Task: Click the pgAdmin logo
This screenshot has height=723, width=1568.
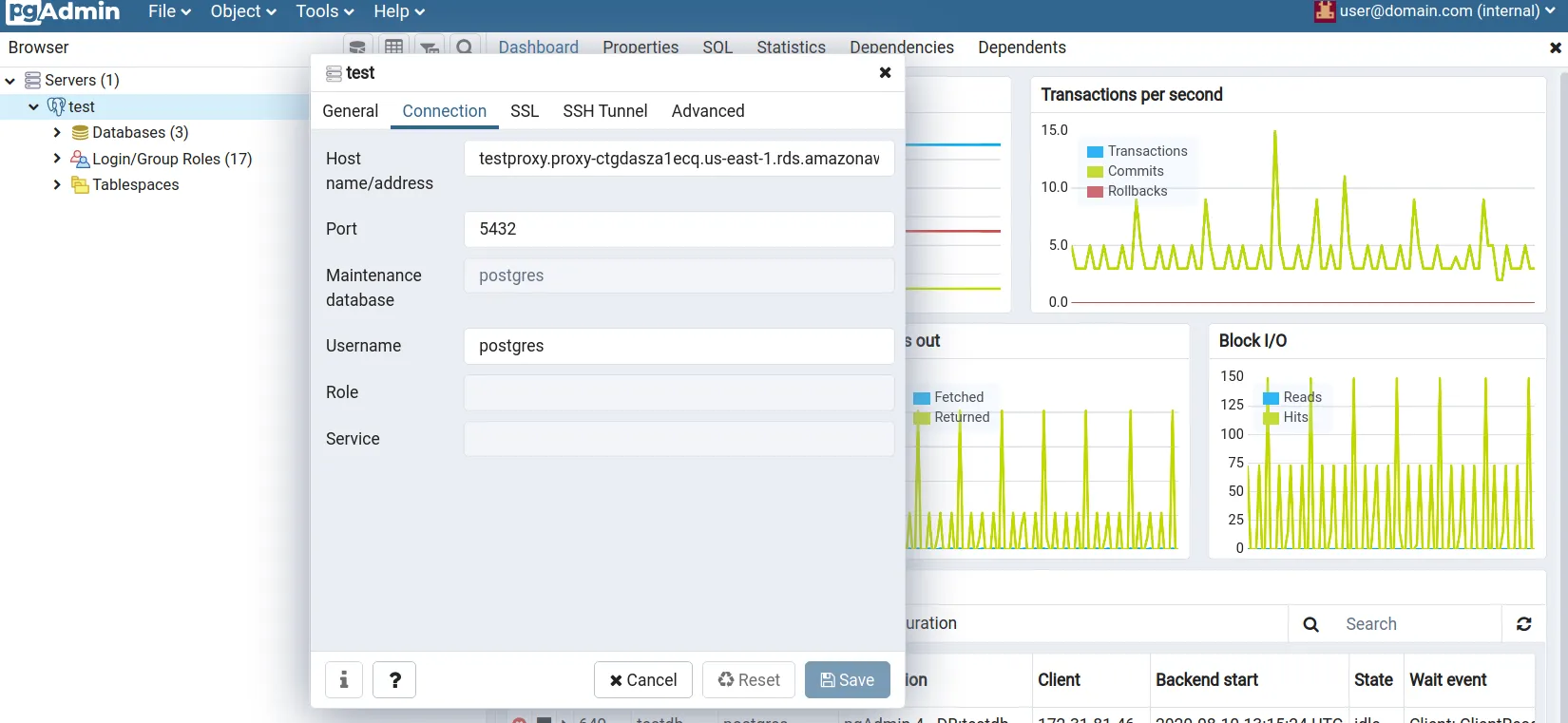Action: [x=64, y=11]
